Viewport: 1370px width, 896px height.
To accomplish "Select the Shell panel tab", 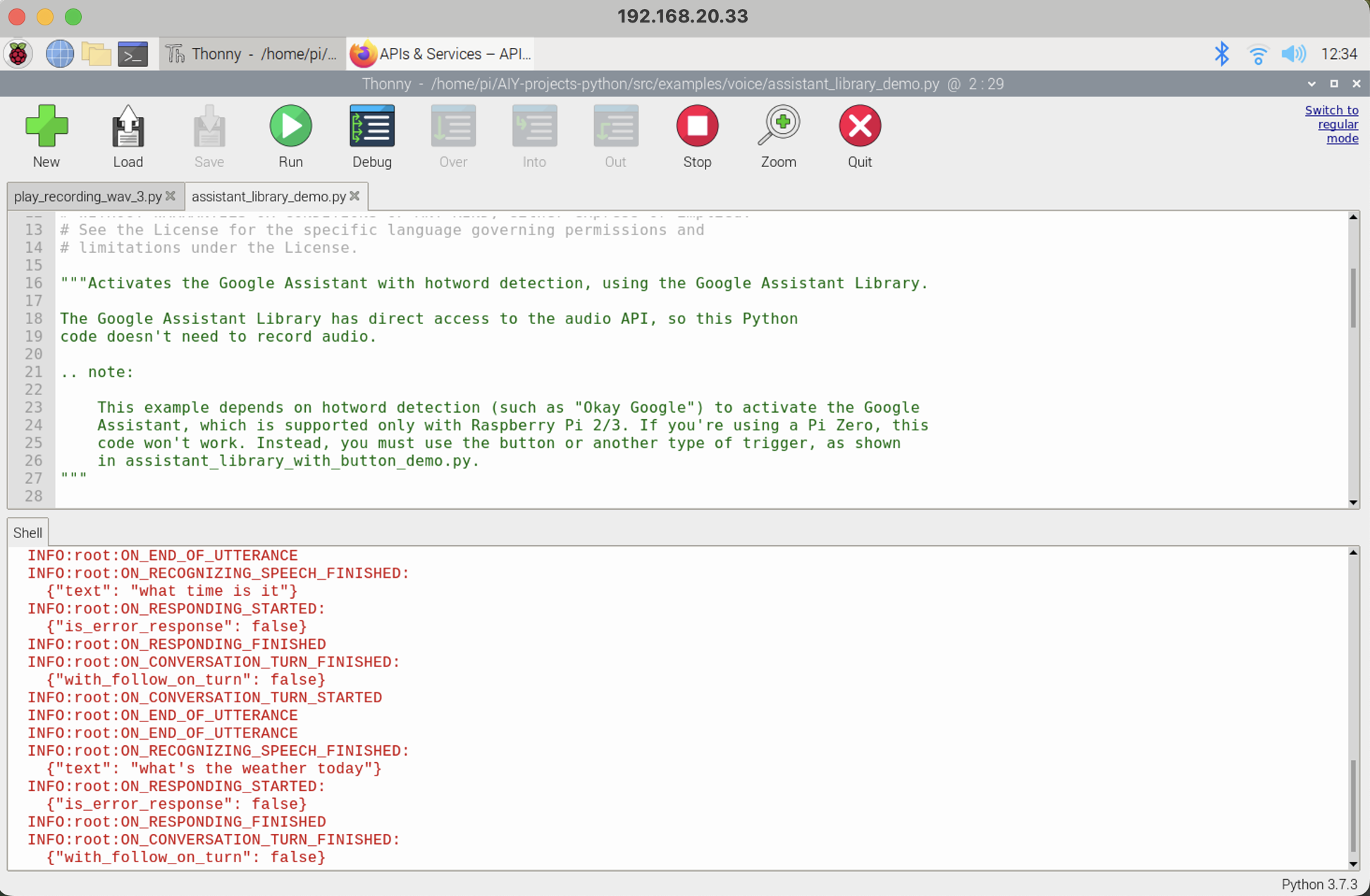I will tap(27, 533).
